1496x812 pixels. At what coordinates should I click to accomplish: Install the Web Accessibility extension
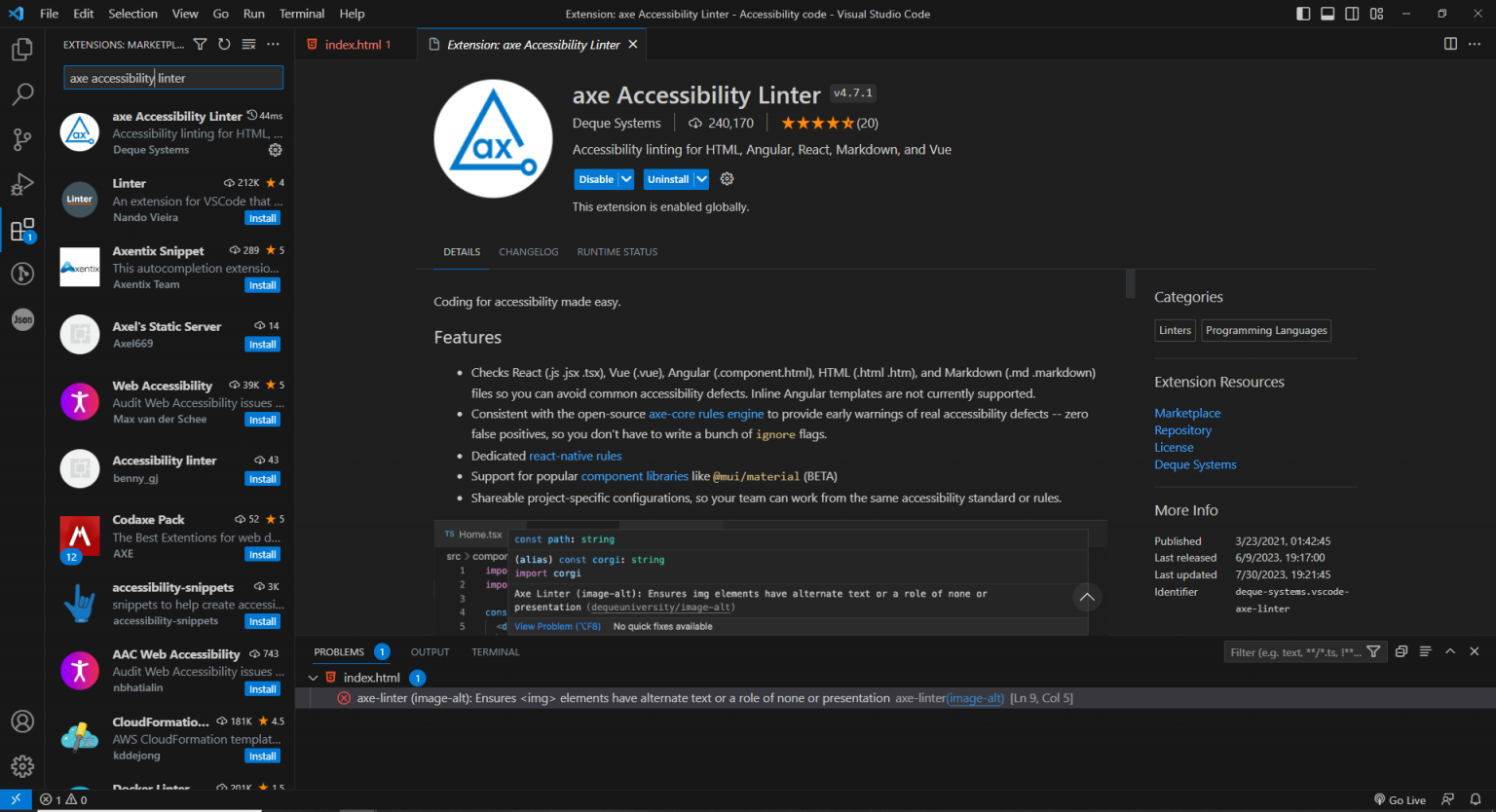tap(262, 419)
